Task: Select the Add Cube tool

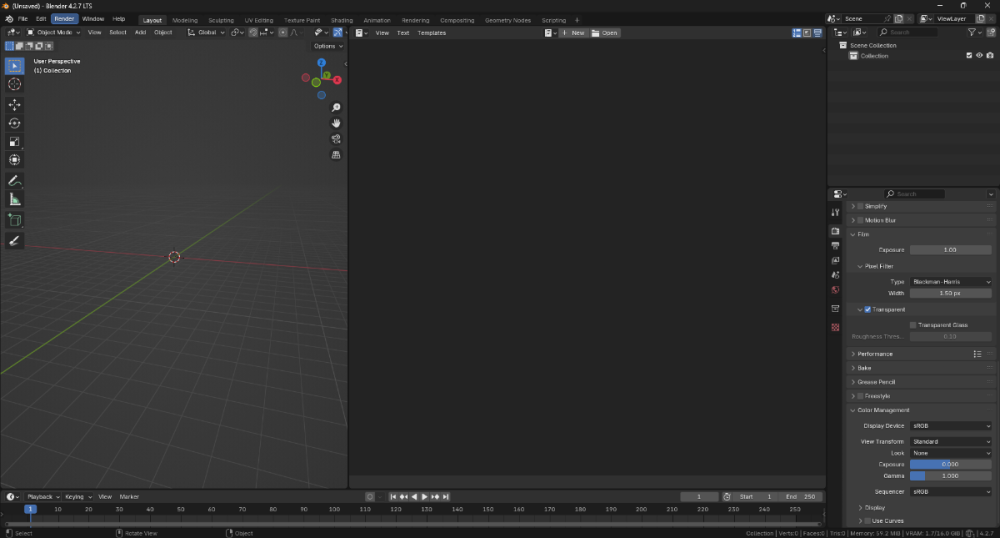Action: point(14,221)
